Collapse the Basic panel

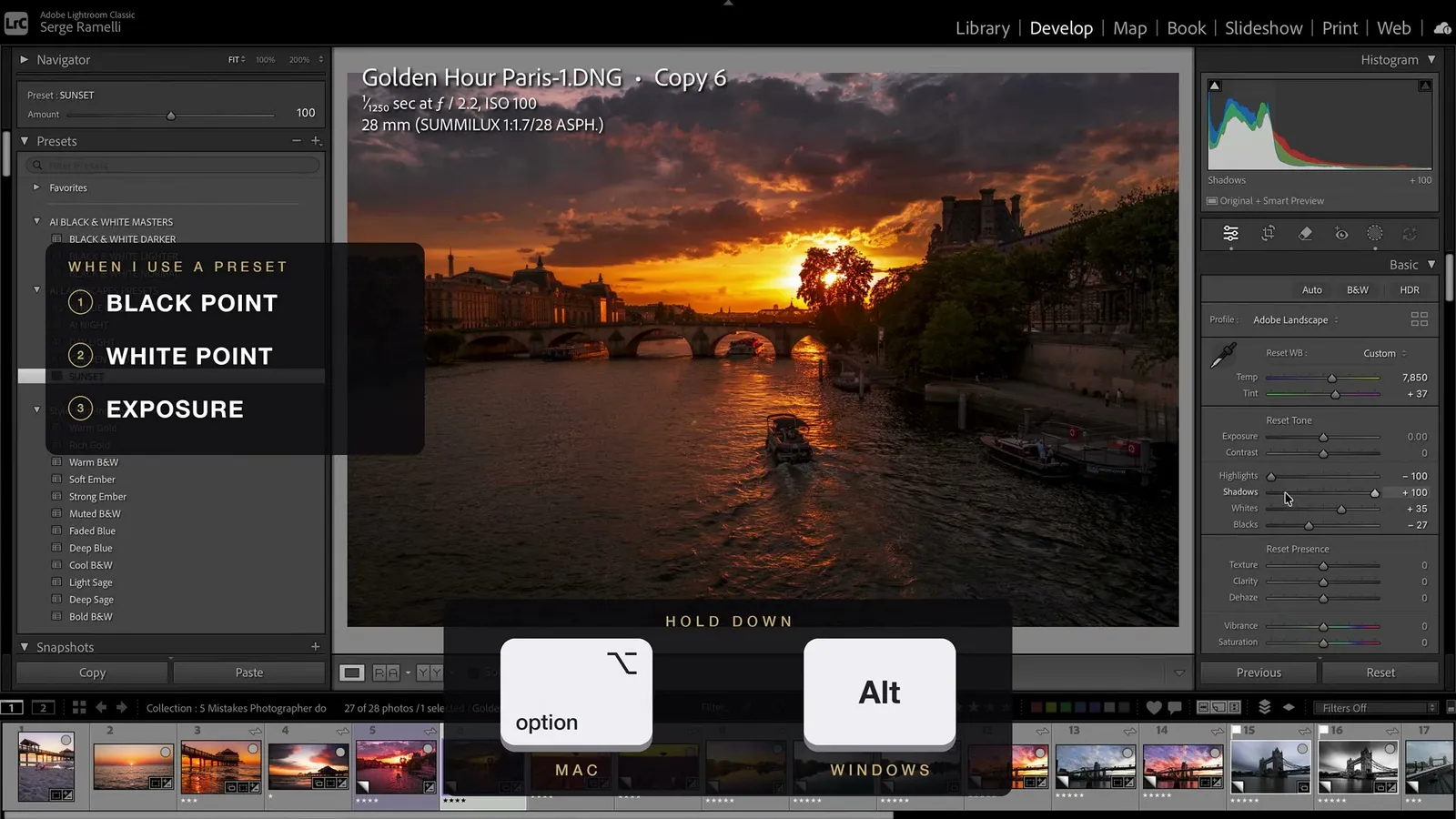(1431, 265)
